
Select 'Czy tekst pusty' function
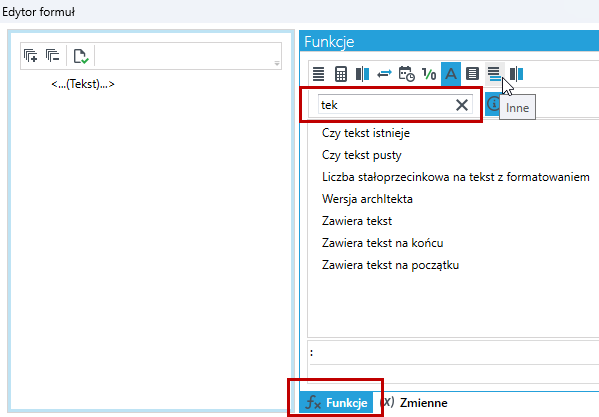point(361,155)
